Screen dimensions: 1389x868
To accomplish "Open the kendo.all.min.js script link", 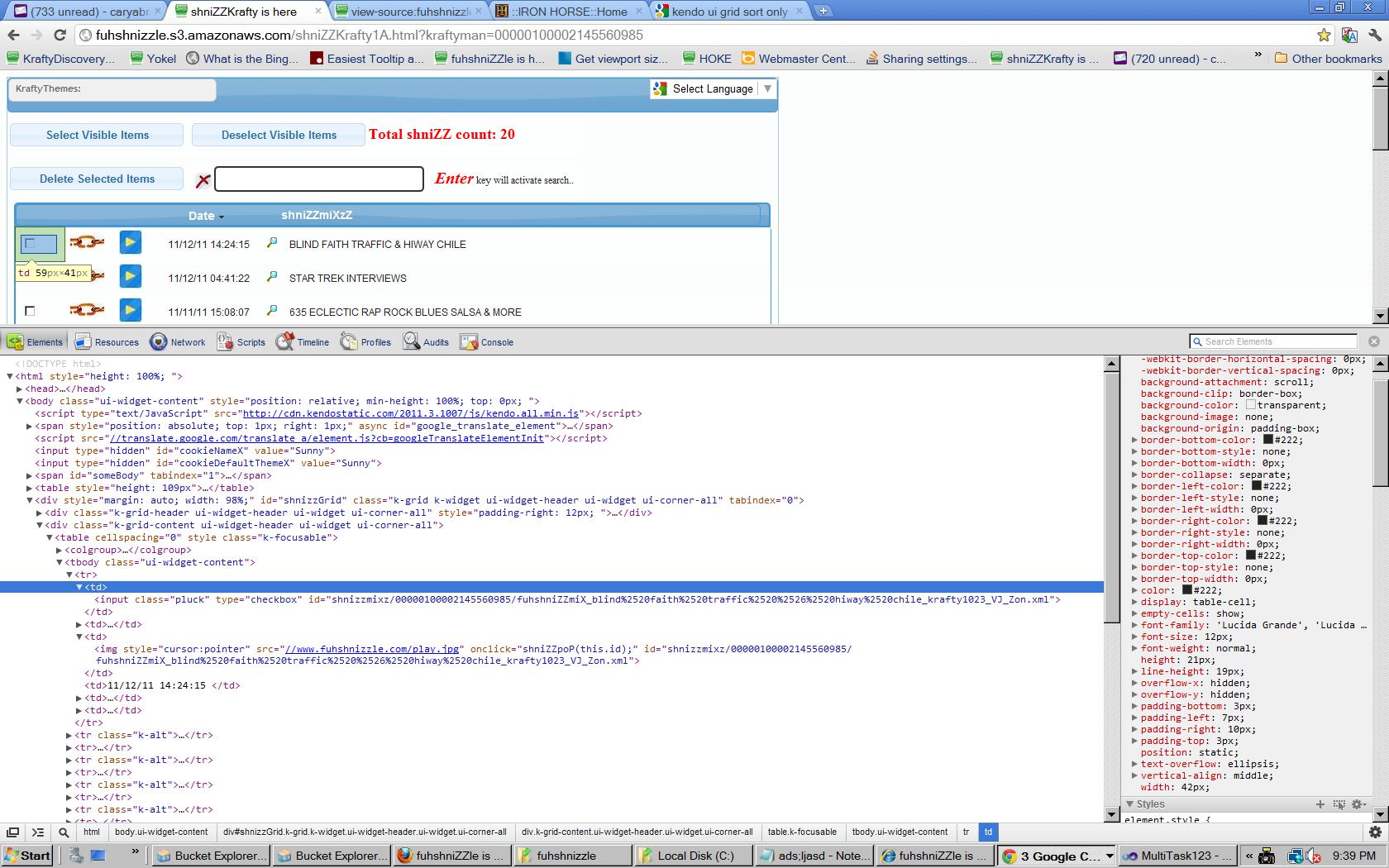I will pos(410,413).
